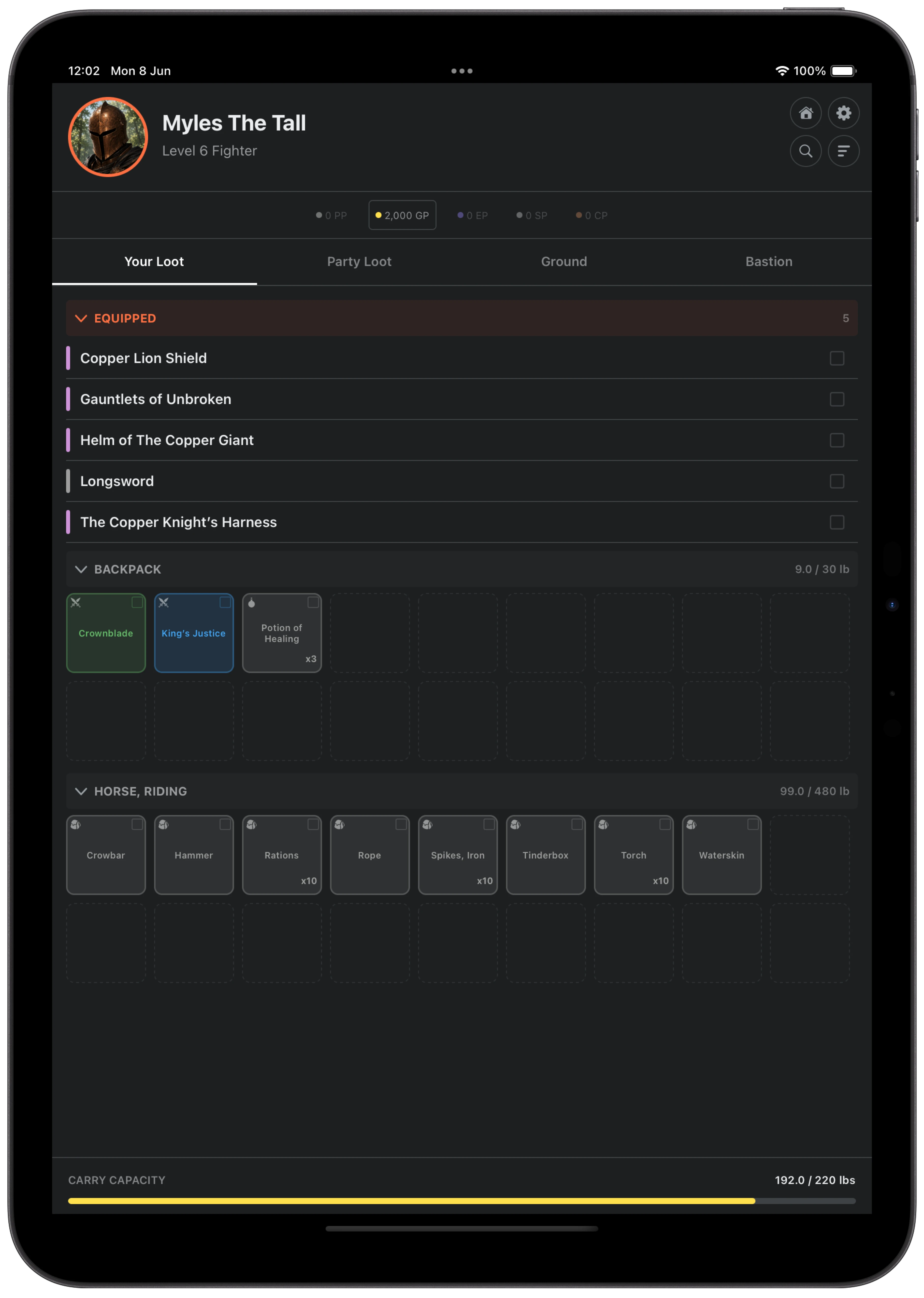
Task: Check the Tinderbox tile checkbox
Action: [577, 824]
